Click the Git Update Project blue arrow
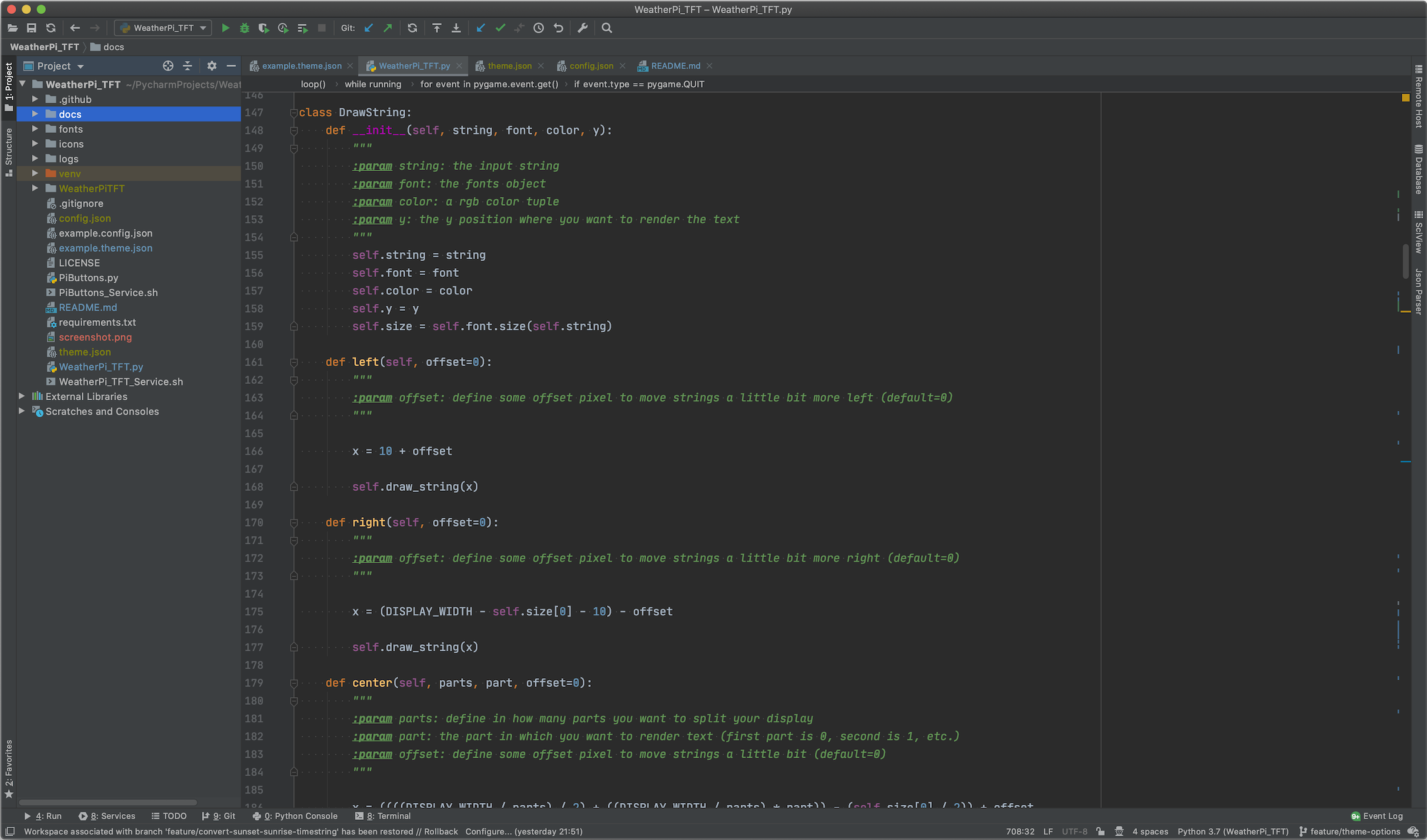Screen dimensions: 1427x840 (369, 28)
